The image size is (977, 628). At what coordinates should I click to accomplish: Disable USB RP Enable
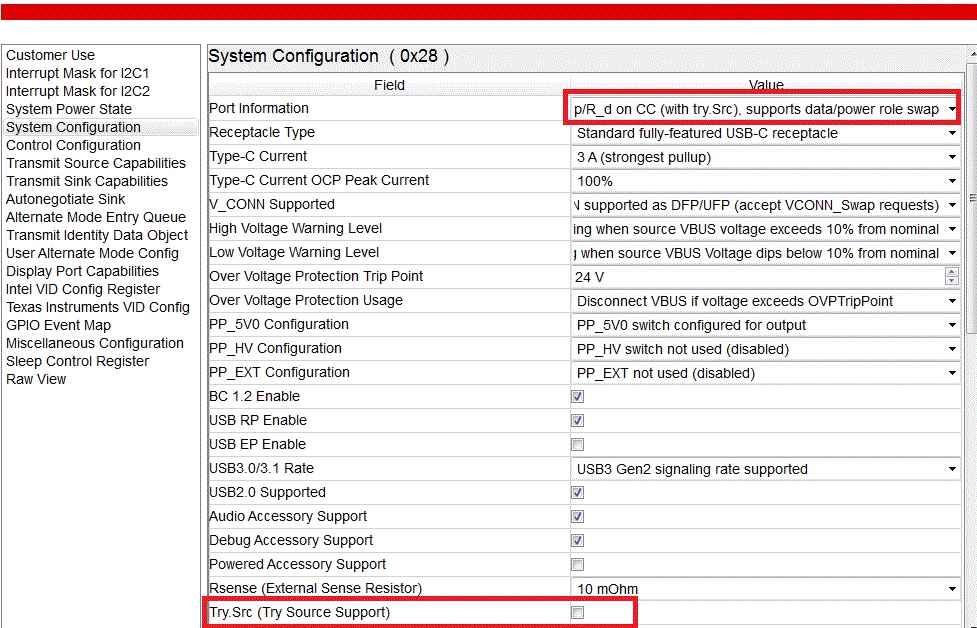(x=577, y=420)
